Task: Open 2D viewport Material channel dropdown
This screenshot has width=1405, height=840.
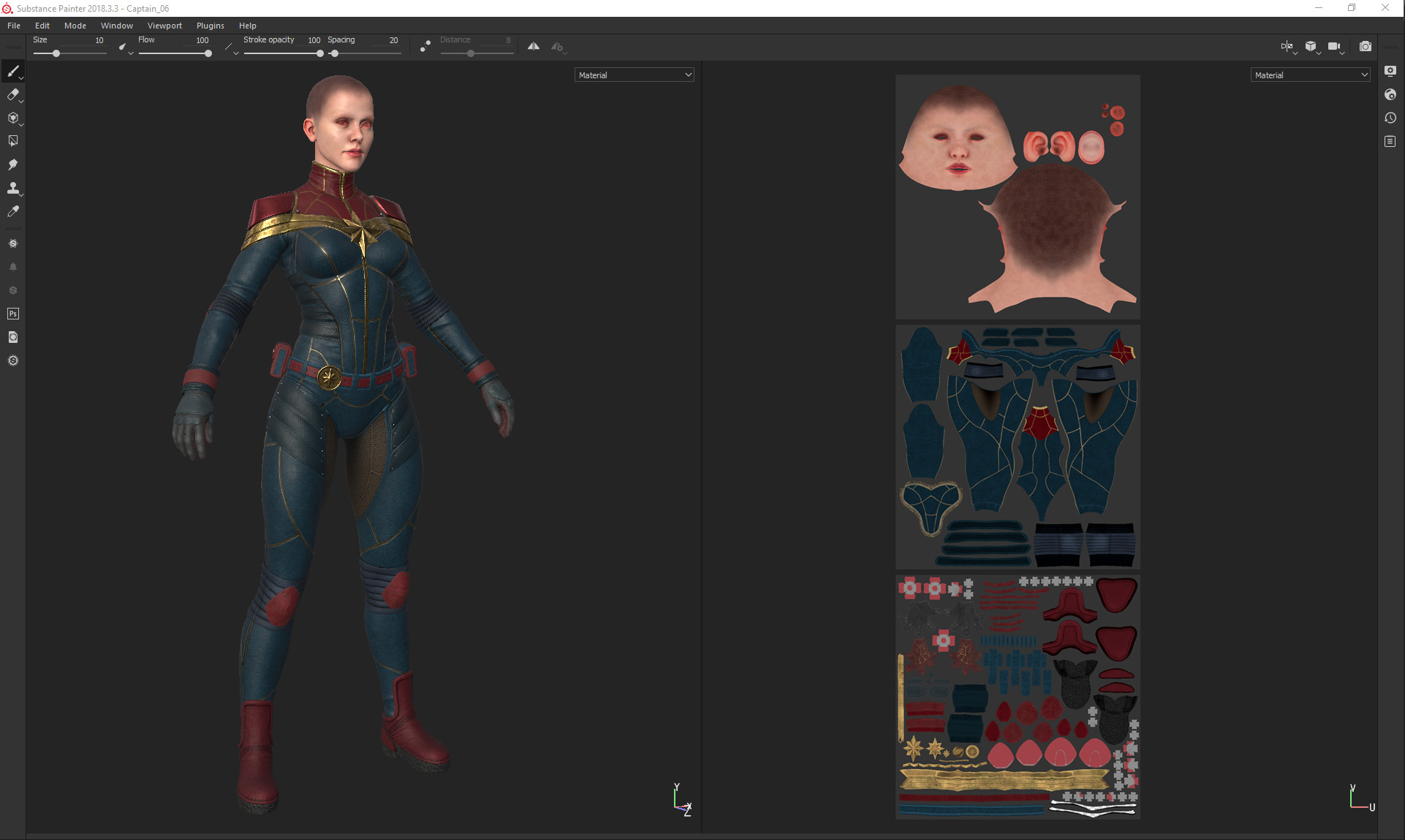Action: point(1310,75)
